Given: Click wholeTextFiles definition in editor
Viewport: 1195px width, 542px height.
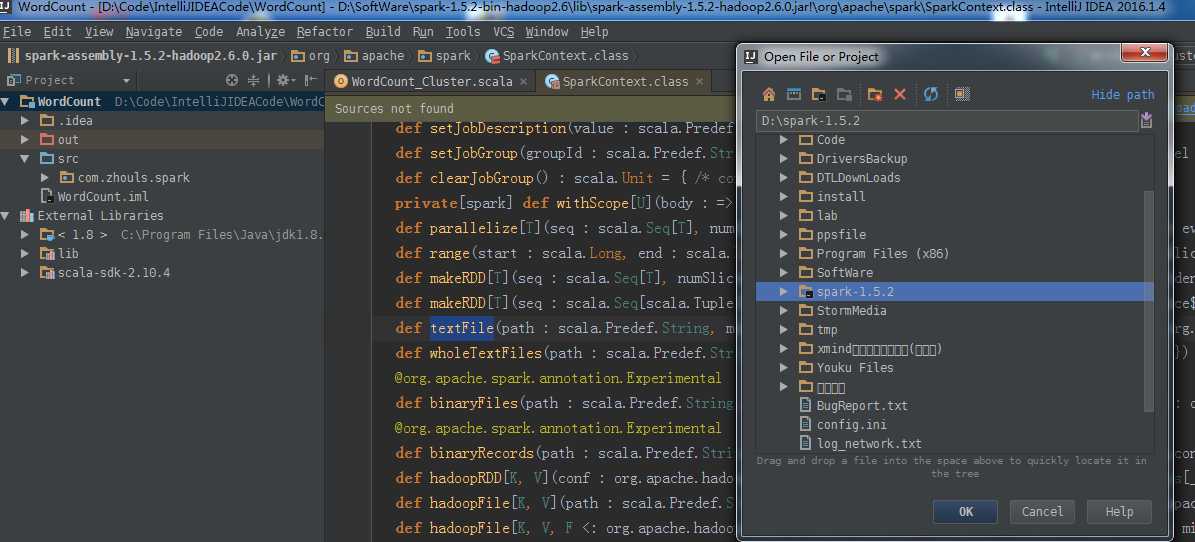Looking at the screenshot, I should [x=485, y=353].
